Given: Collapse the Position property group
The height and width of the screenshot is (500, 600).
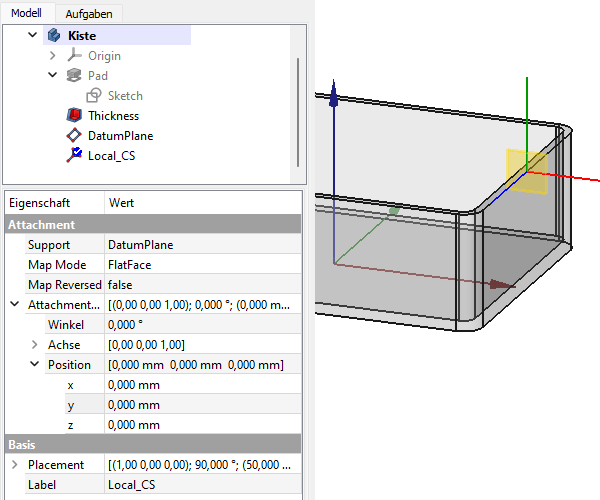Looking at the screenshot, I should click(35, 365).
